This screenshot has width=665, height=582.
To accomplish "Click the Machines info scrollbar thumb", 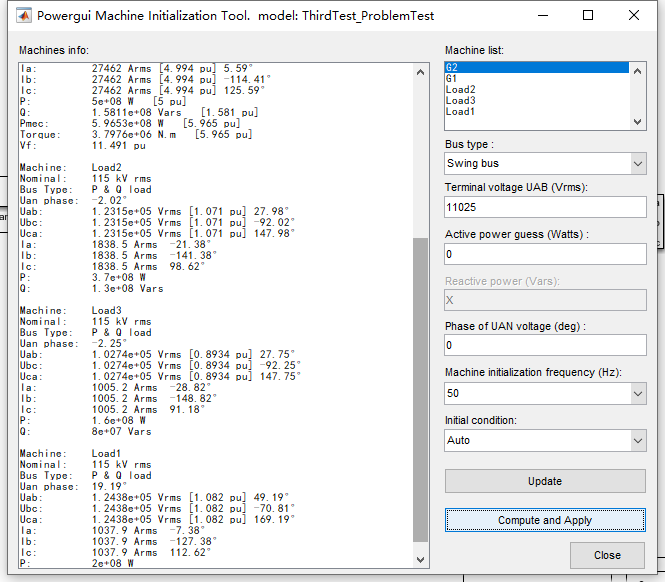I will (x=420, y=390).
